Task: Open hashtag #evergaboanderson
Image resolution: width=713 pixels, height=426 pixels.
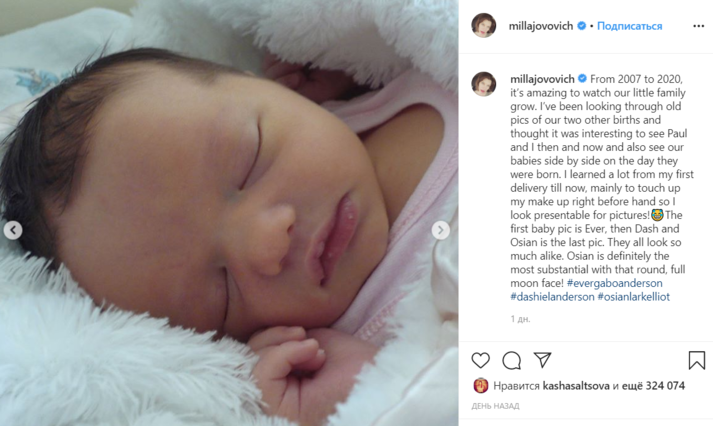Action: tap(614, 283)
